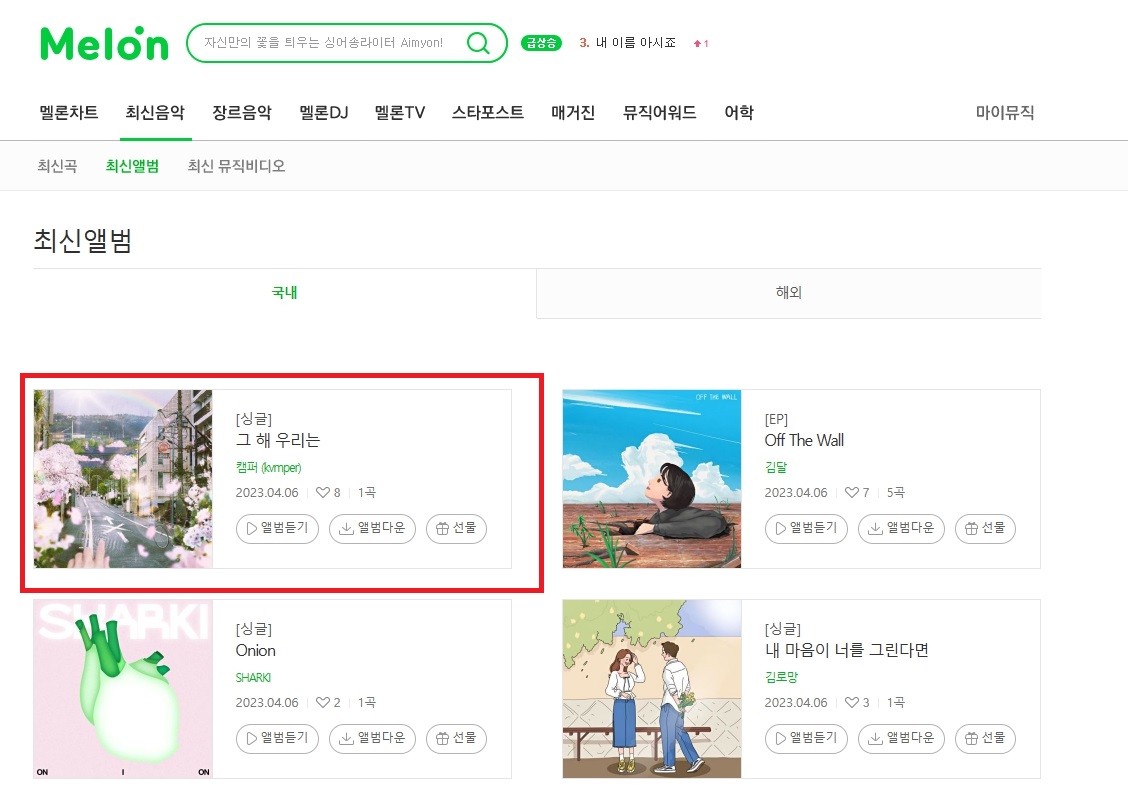Gift album 그 해 우리는 with 선물

pyautogui.click(x=456, y=529)
